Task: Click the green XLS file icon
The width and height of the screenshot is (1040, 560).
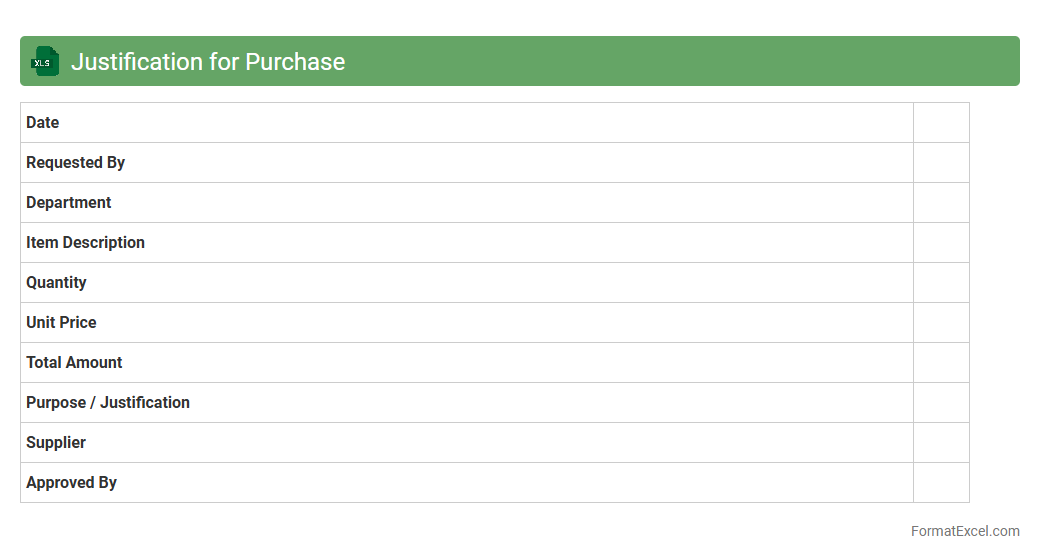Action: click(45, 61)
